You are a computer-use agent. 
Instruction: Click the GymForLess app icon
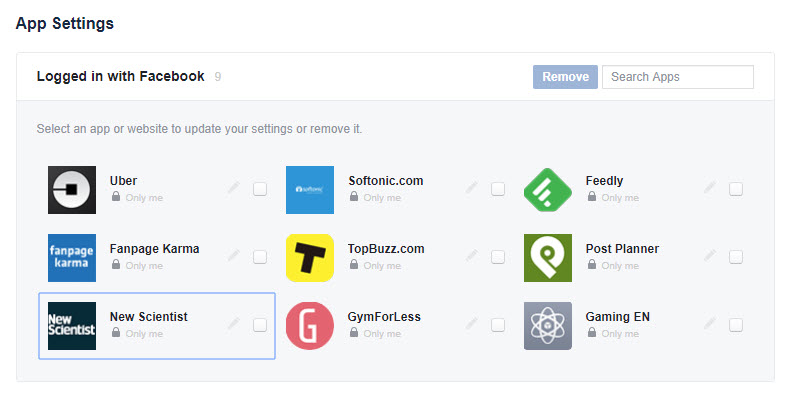pos(310,326)
